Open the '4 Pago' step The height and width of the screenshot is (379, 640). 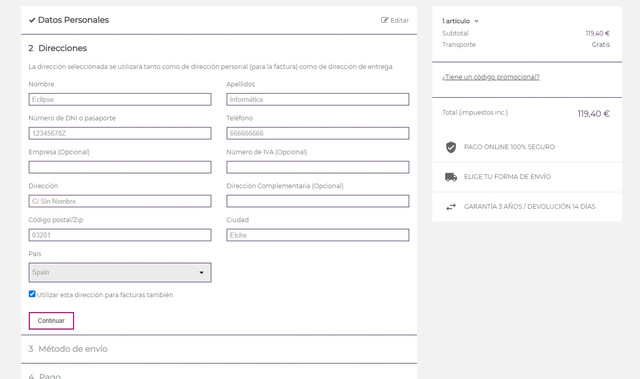click(45, 376)
